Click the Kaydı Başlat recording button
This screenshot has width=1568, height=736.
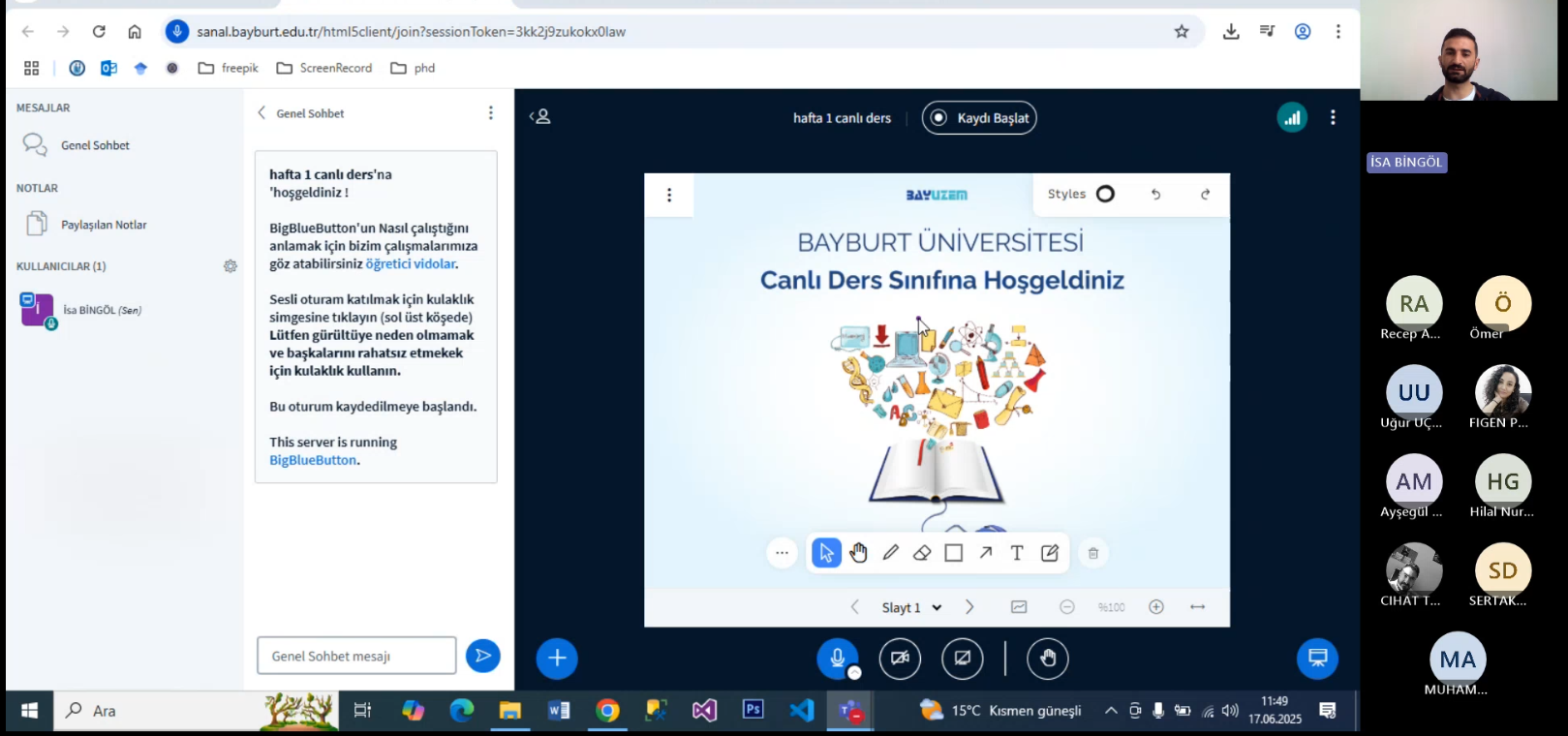tap(979, 118)
